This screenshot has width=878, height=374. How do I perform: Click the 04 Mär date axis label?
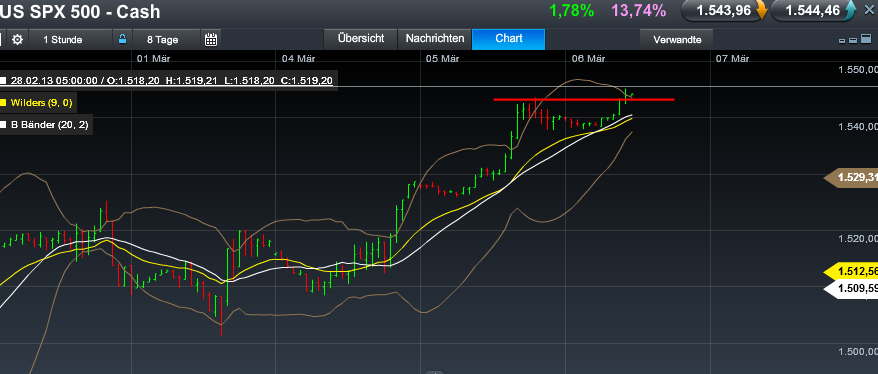tap(298, 58)
